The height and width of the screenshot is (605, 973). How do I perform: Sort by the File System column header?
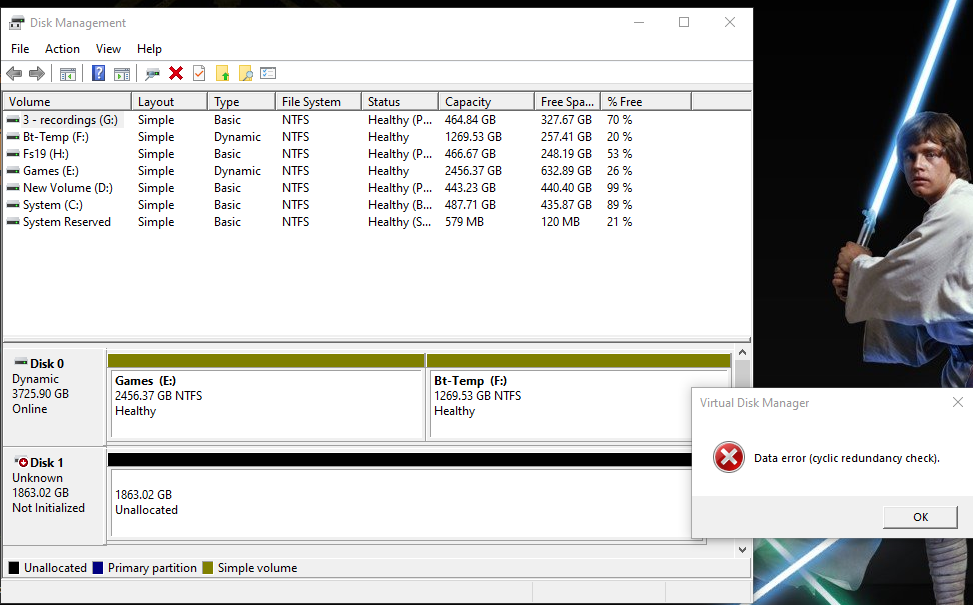[318, 102]
